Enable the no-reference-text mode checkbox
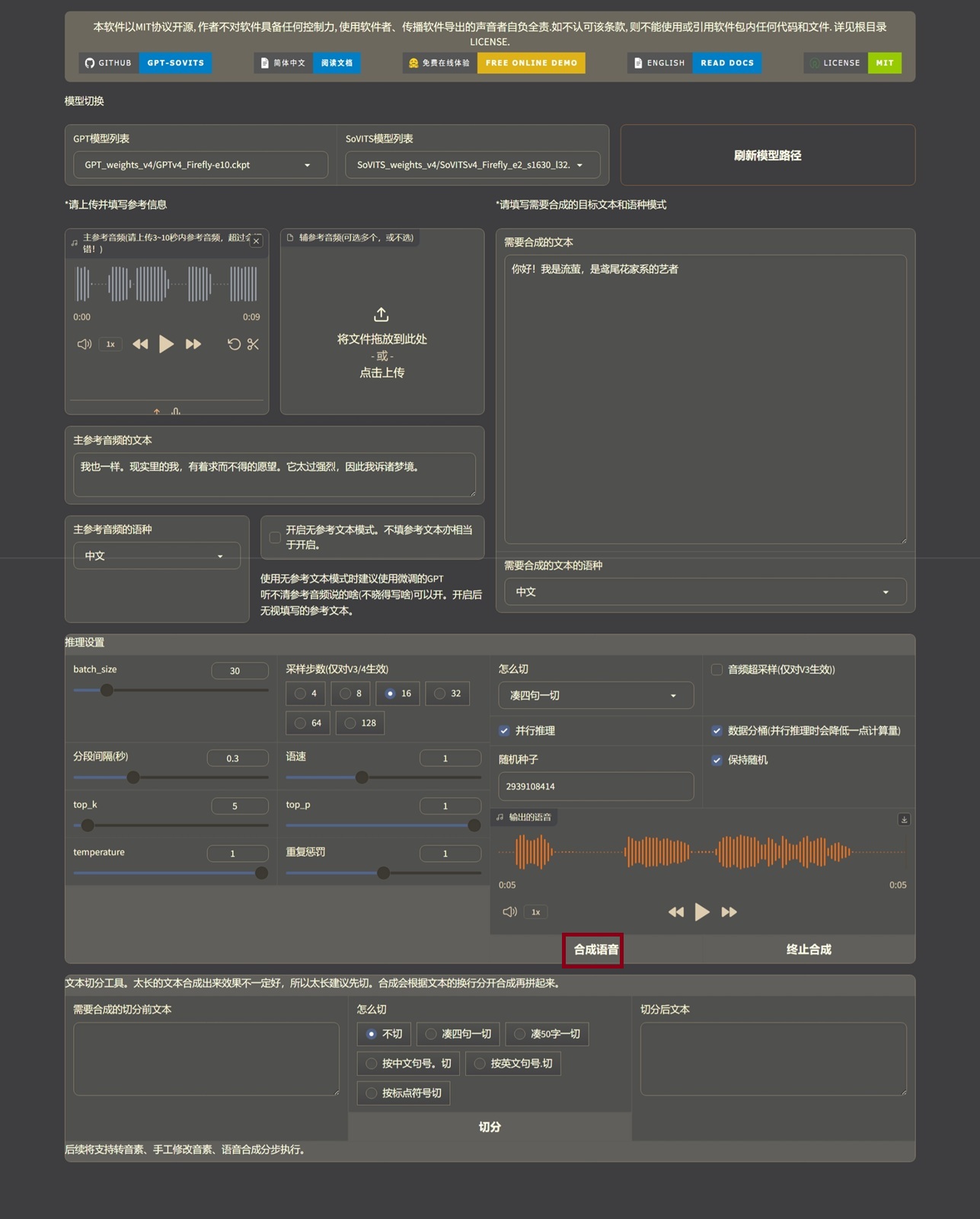The width and height of the screenshot is (980, 1219). 275,538
